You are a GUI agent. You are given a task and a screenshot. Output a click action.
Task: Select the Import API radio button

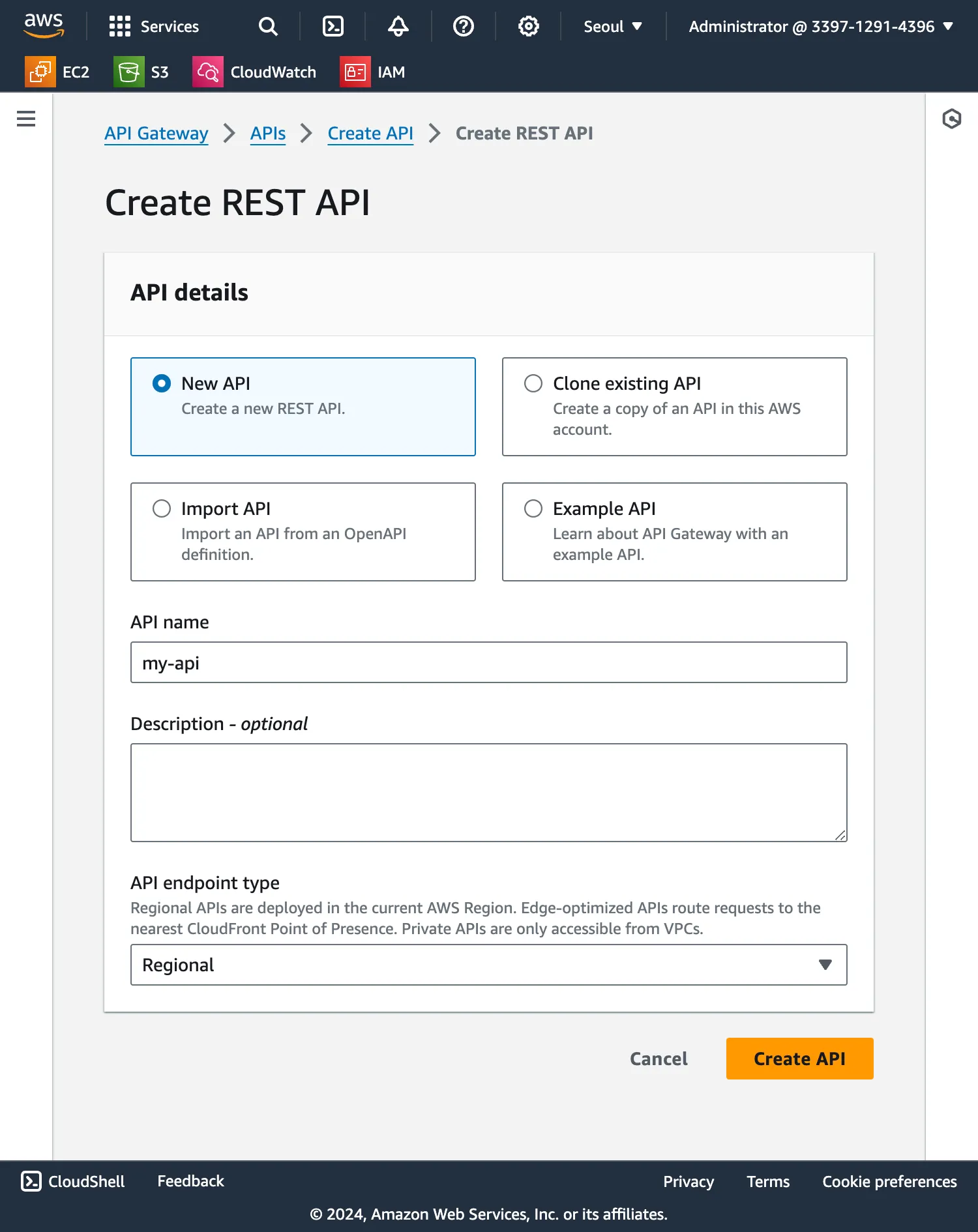pos(162,508)
